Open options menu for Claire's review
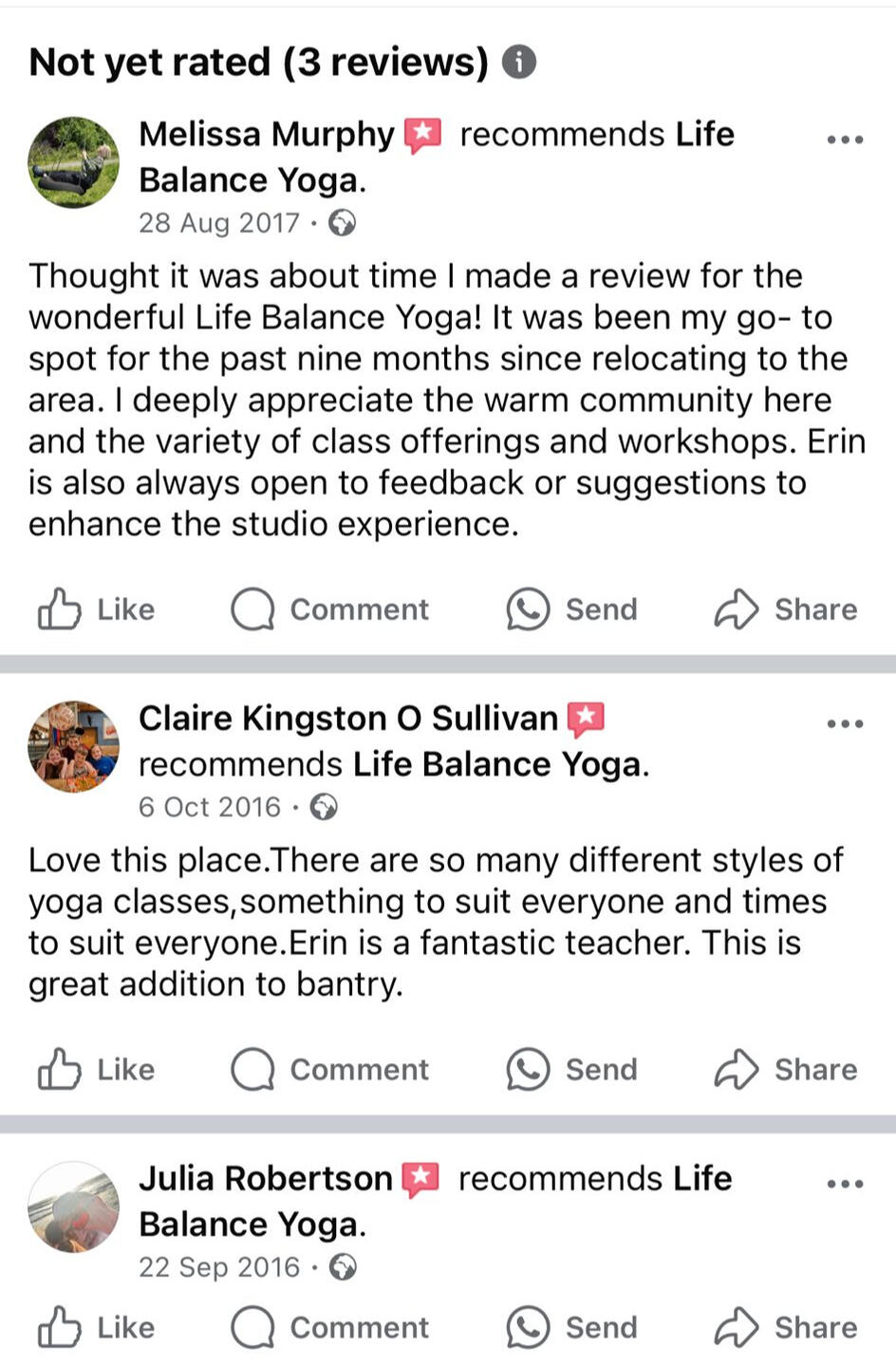The width and height of the screenshot is (896, 1366). point(845,723)
